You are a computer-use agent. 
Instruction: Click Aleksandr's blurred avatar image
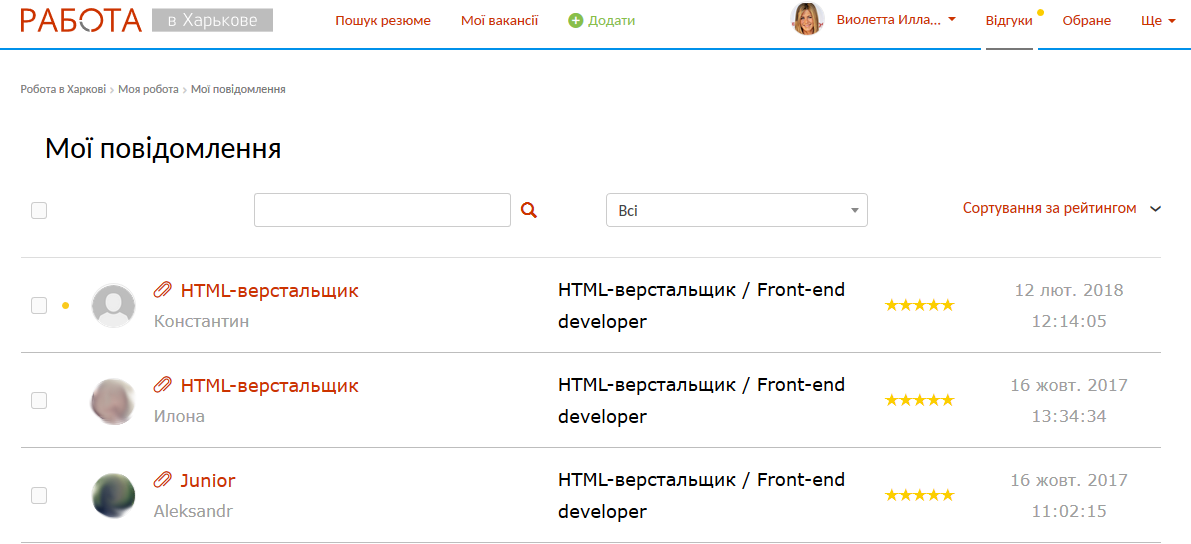pos(113,495)
